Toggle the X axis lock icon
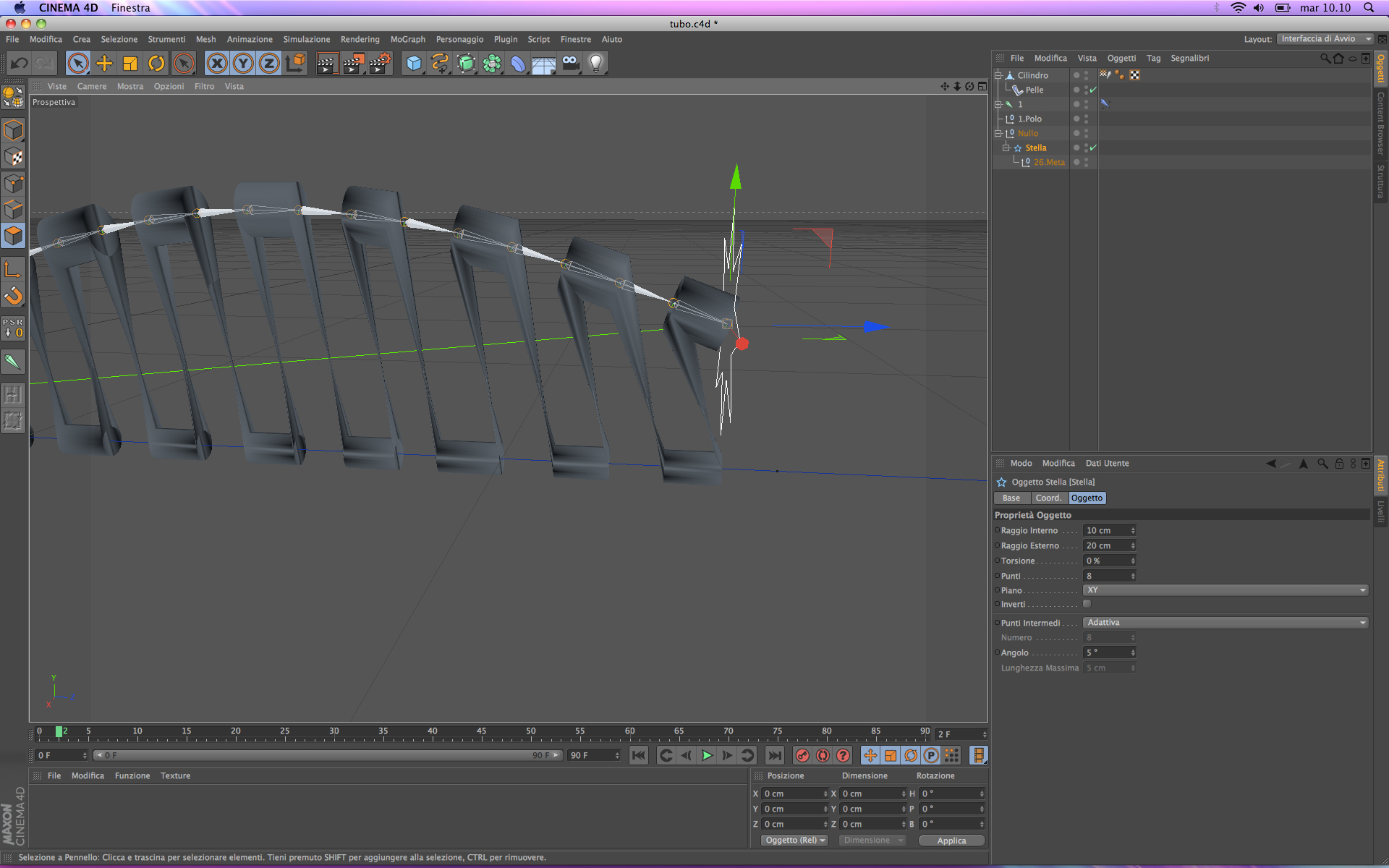The height and width of the screenshot is (868, 1389). (x=216, y=64)
